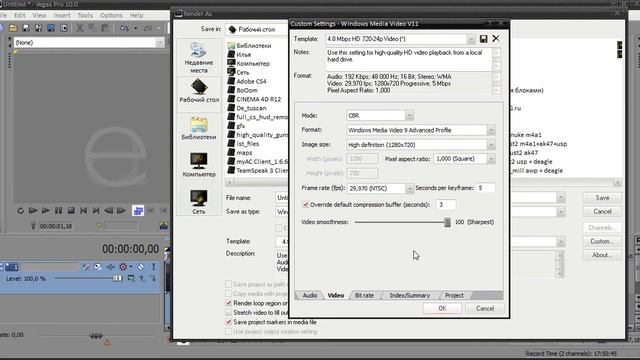
Task: Switch to the Project tab
Action: pyautogui.click(x=454, y=295)
